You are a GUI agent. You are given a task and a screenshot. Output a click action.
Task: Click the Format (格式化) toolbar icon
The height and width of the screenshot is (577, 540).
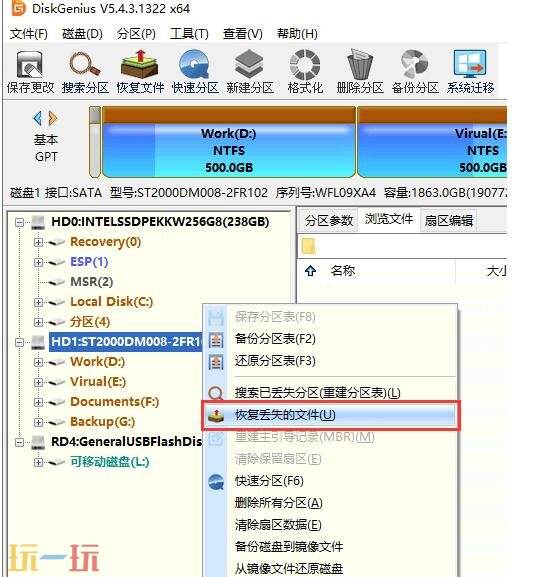tap(305, 64)
